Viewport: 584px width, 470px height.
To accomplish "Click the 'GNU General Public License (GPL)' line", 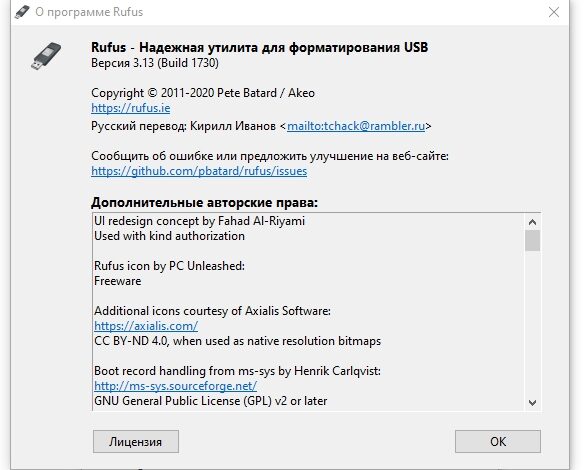I will coord(211,401).
